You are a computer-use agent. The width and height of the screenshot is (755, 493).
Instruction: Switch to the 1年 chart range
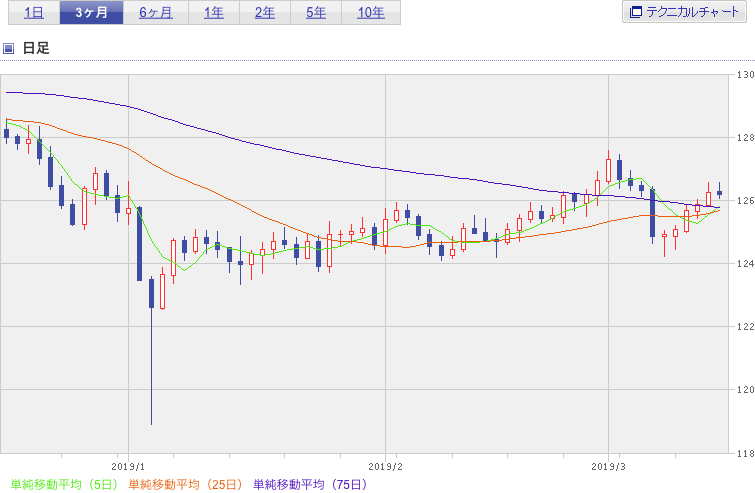(214, 13)
